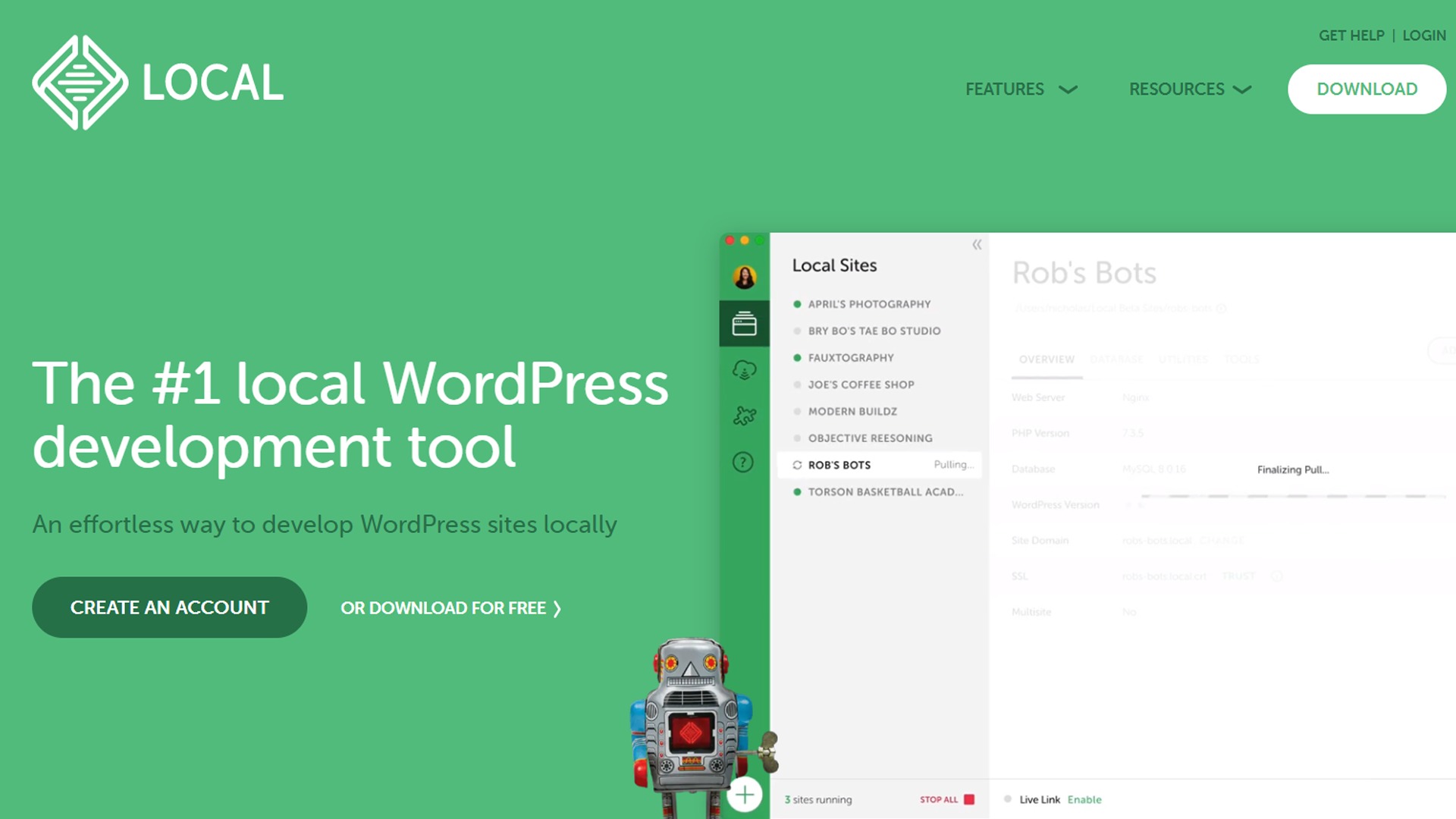Click the Finalizing Pull progress bar
Screen dimensions: 1456x819
pos(1292,496)
